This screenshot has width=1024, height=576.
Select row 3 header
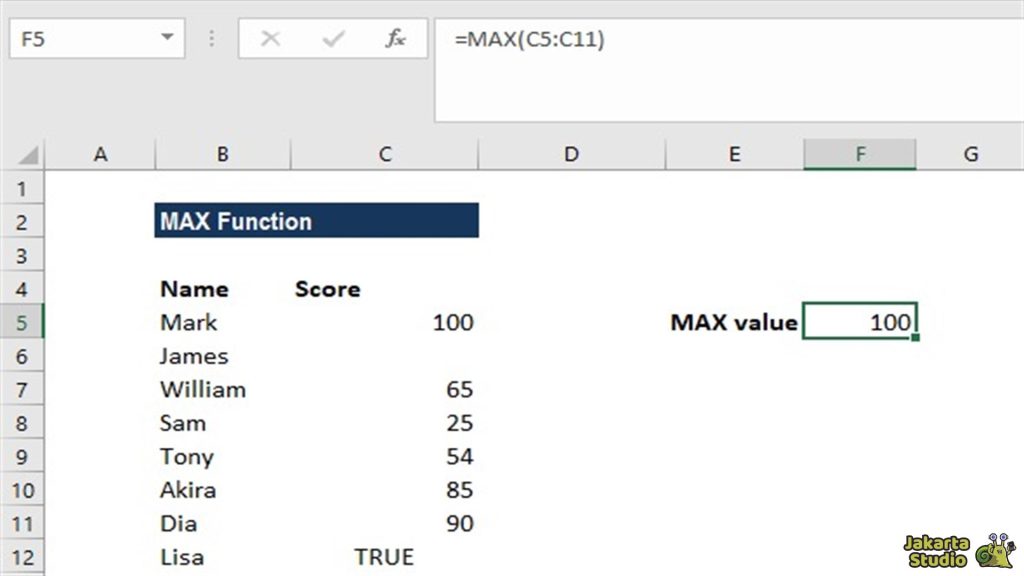pos(22,255)
